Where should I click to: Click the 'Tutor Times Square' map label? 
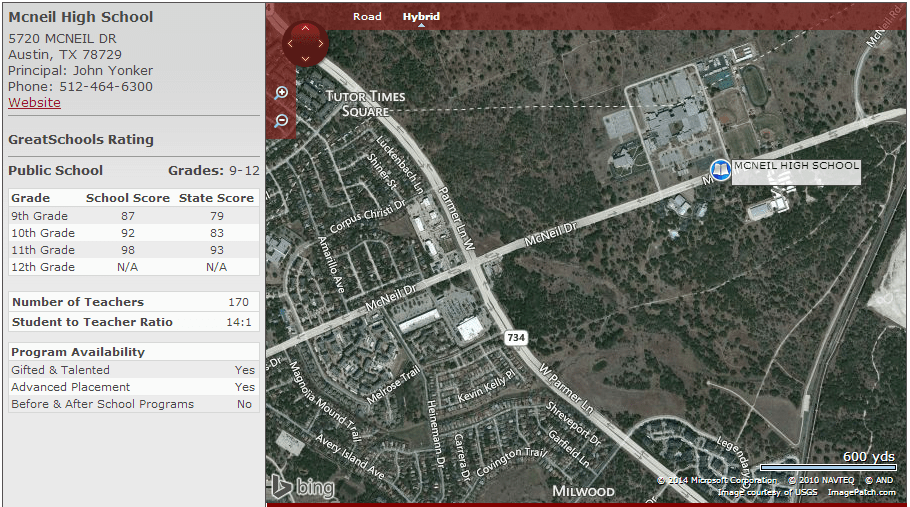365,104
